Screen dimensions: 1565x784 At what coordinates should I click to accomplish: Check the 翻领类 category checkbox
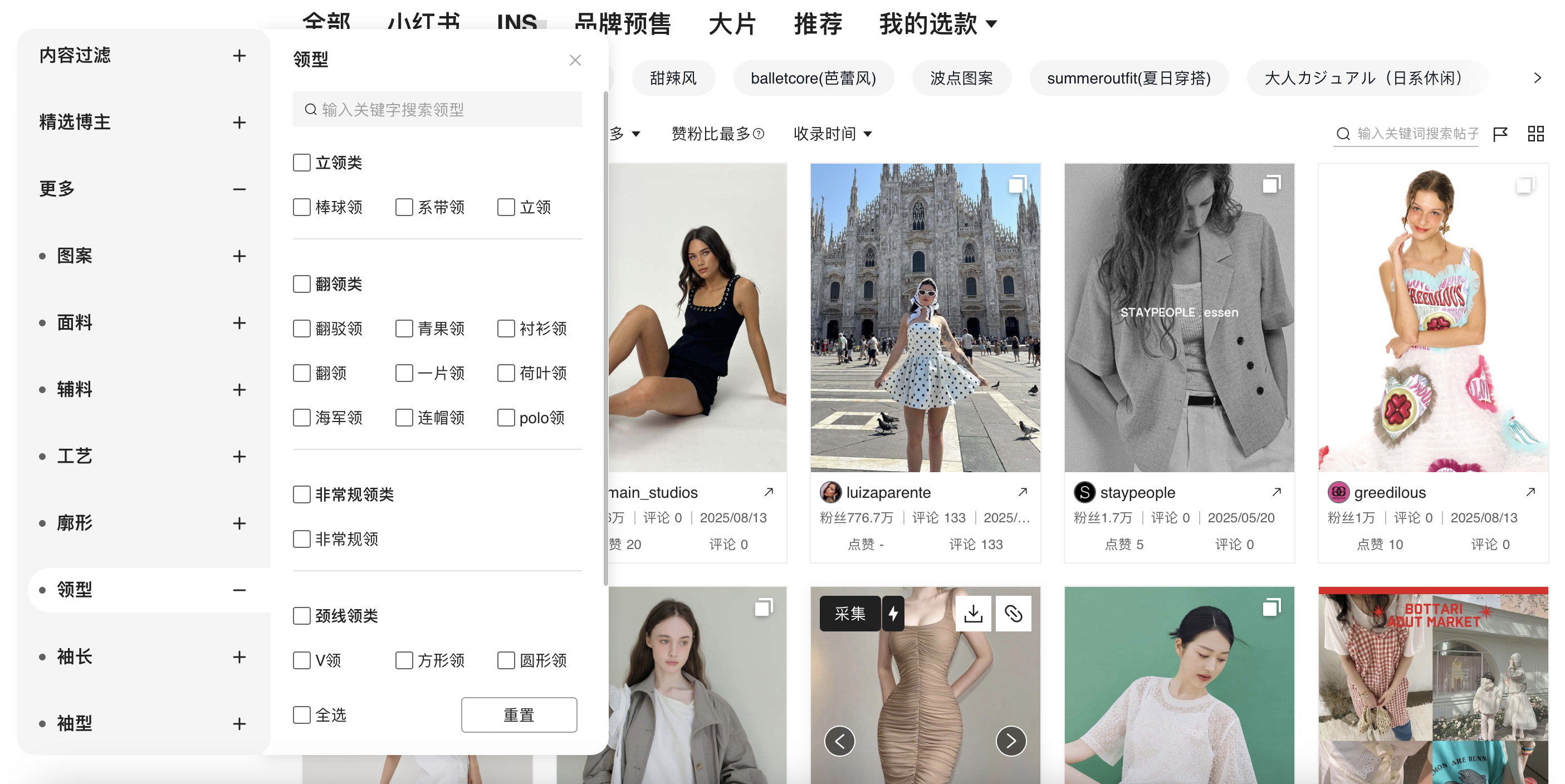pyautogui.click(x=302, y=283)
